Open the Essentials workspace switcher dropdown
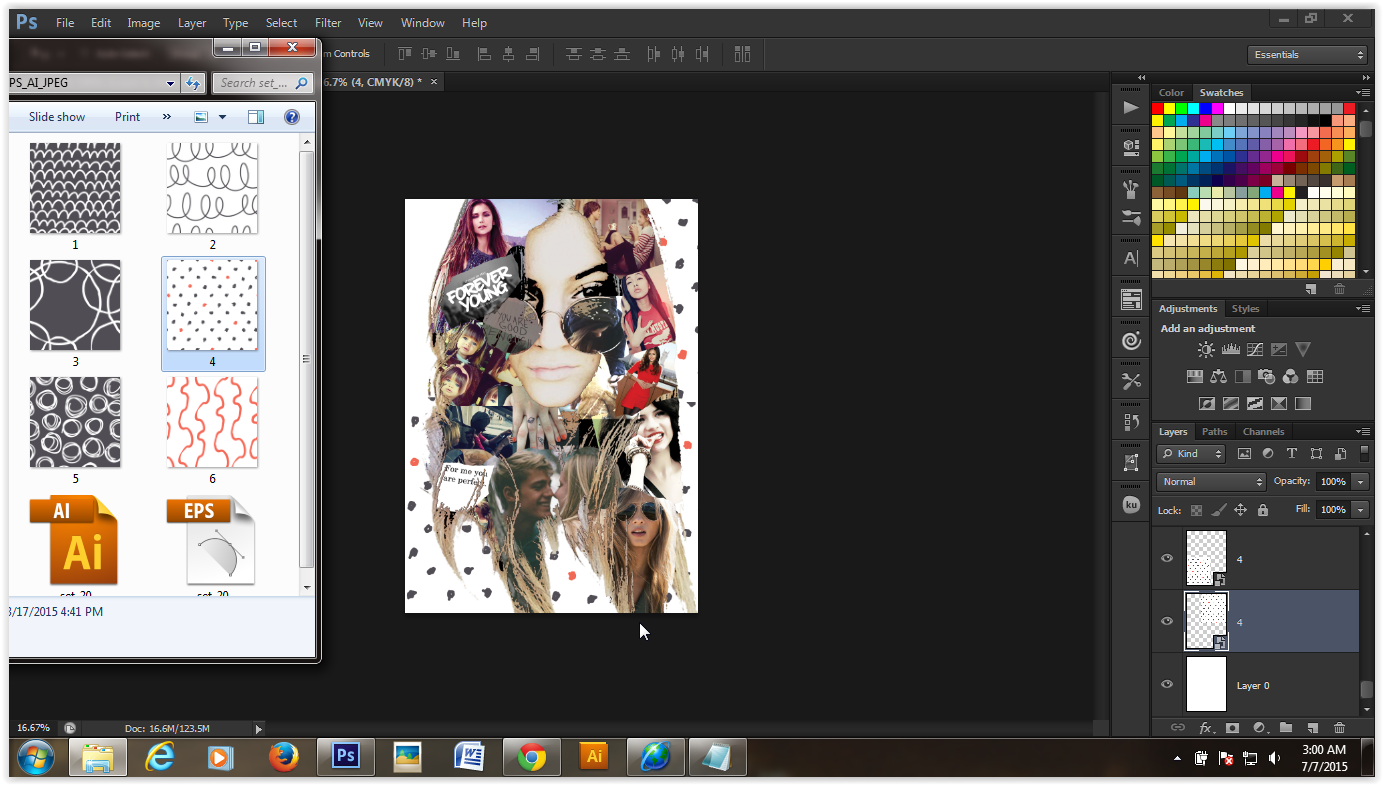The width and height of the screenshot is (1383, 785). [x=1306, y=54]
